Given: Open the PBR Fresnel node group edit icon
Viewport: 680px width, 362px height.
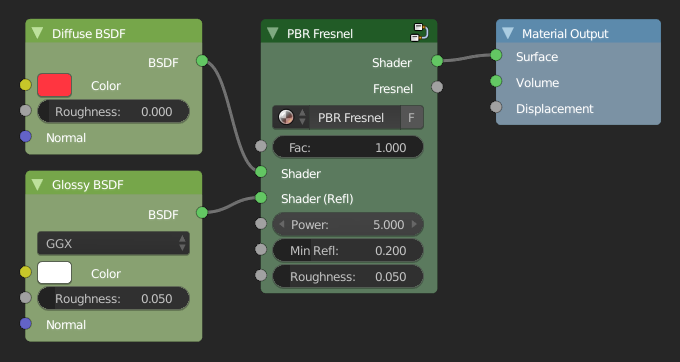Looking at the screenshot, I should pyautogui.click(x=419, y=33).
